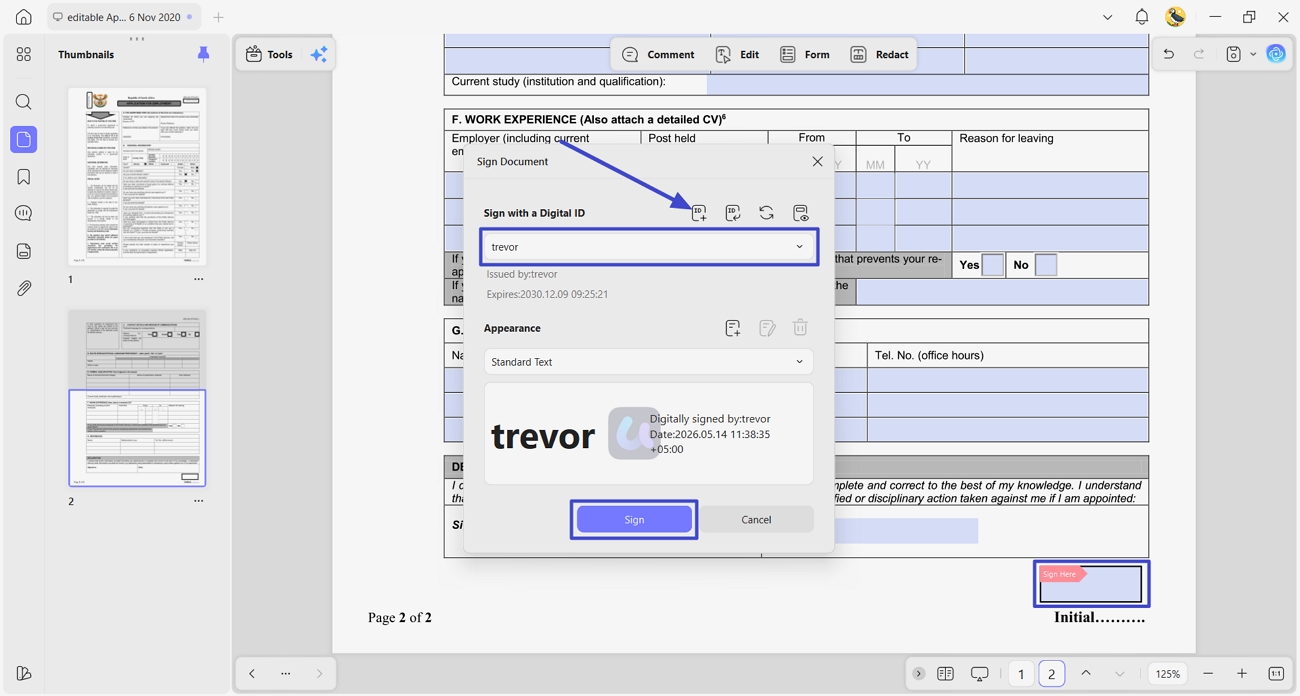This screenshot has width=1300, height=696.
Task: Click the Save icon
Action: (x=1234, y=54)
